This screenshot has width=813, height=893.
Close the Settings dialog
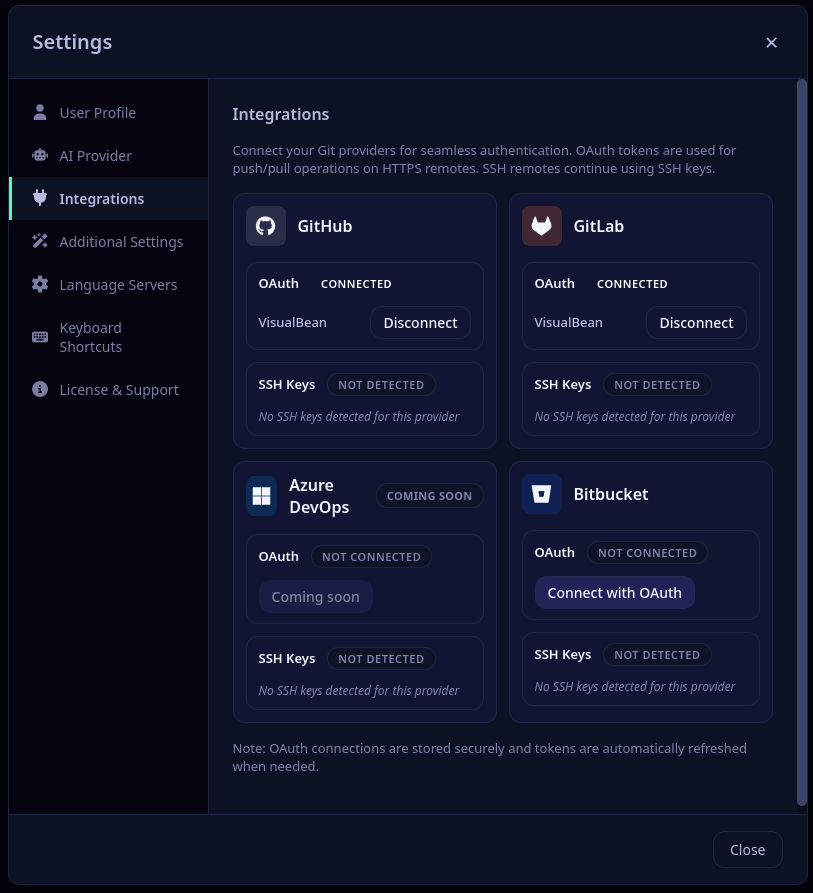point(747,849)
